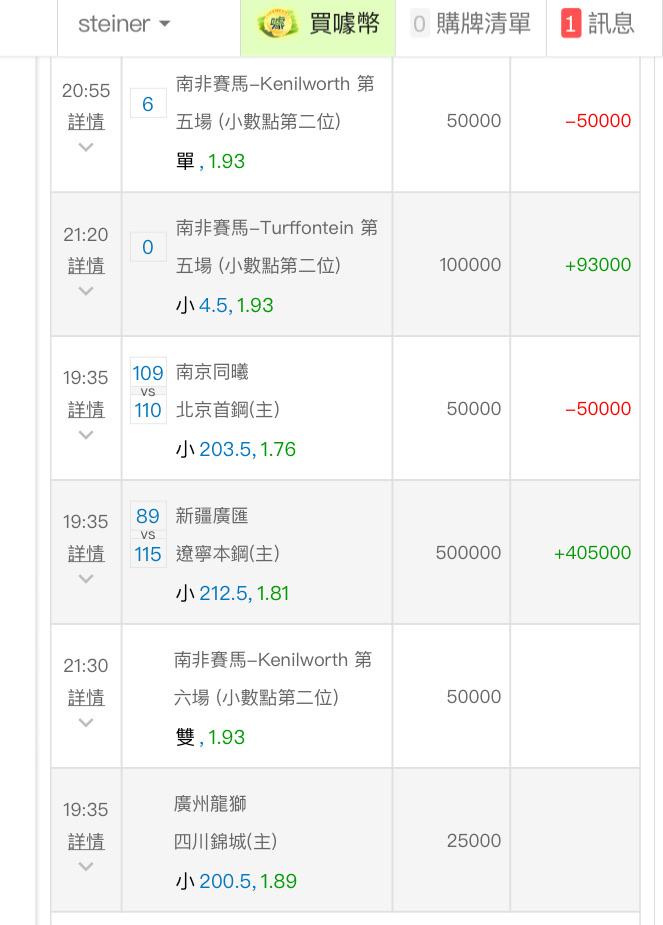Image resolution: width=663 pixels, height=925 pixels.
Task: Click score box 0 for Turffontein race
Action: 148,247
